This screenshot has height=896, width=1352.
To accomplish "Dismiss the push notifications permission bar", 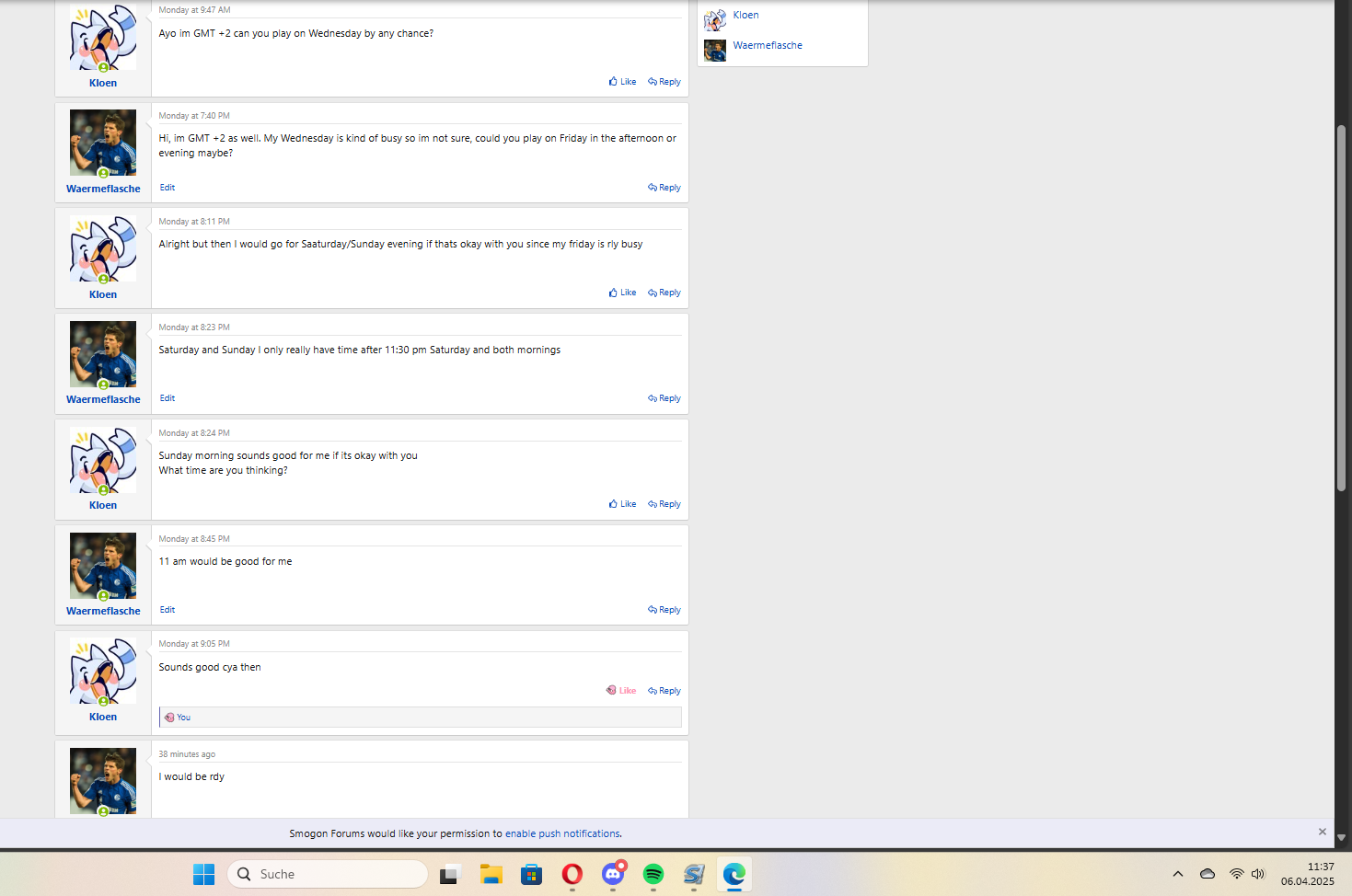I will [x=1323, y=832].
